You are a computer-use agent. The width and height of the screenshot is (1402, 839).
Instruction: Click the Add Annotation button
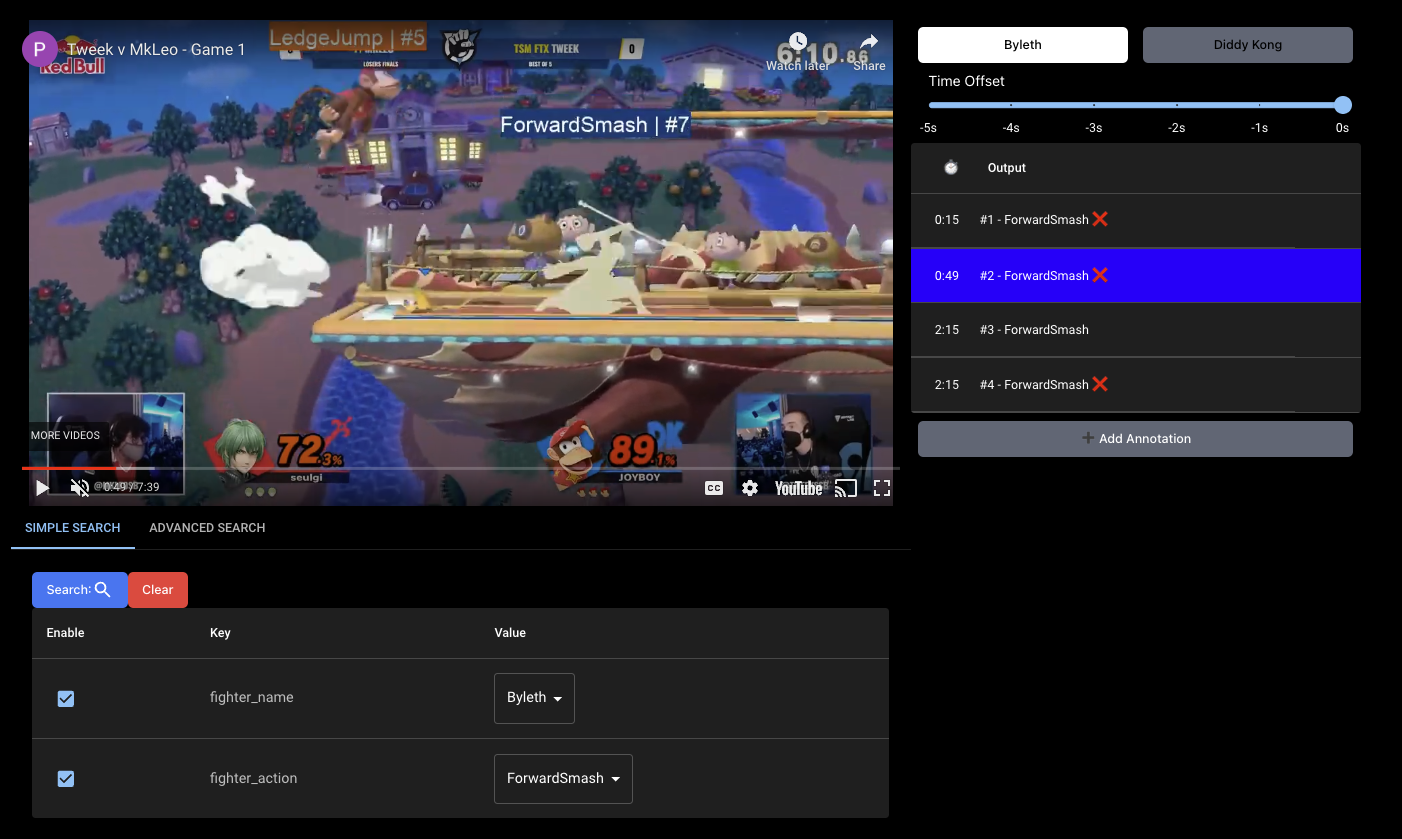pos(1135,439)
